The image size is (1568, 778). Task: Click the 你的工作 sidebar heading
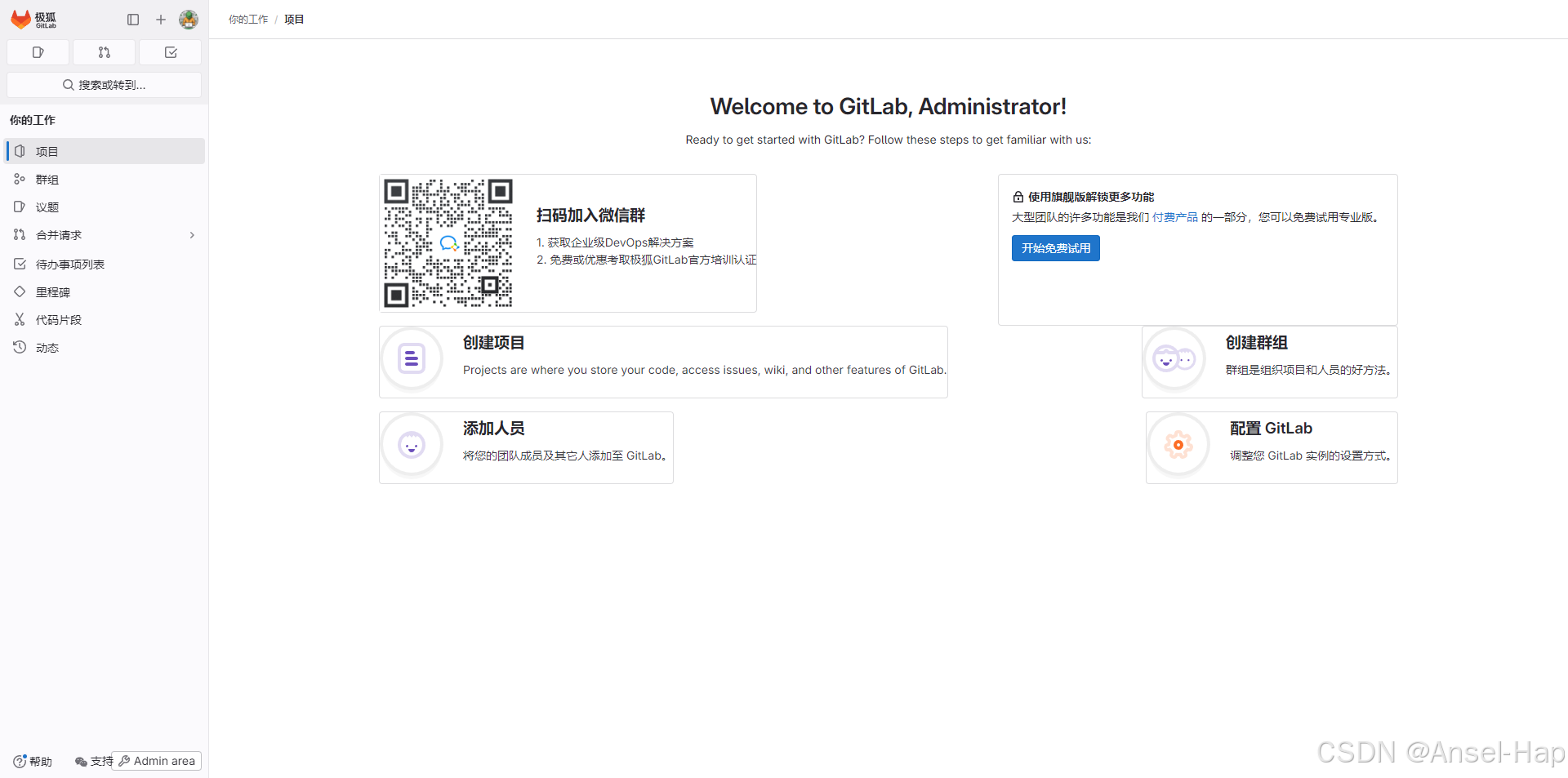(33, 120)
